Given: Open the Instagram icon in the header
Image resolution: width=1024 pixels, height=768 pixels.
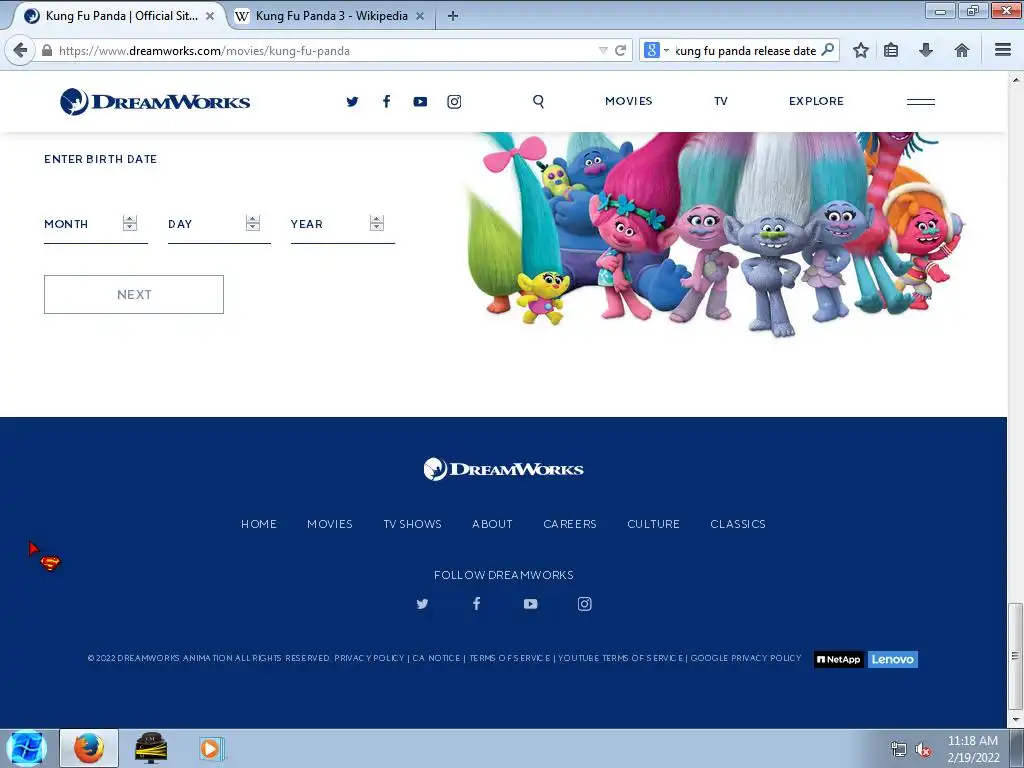Looking at the screenshot, I should pos(454,101).
